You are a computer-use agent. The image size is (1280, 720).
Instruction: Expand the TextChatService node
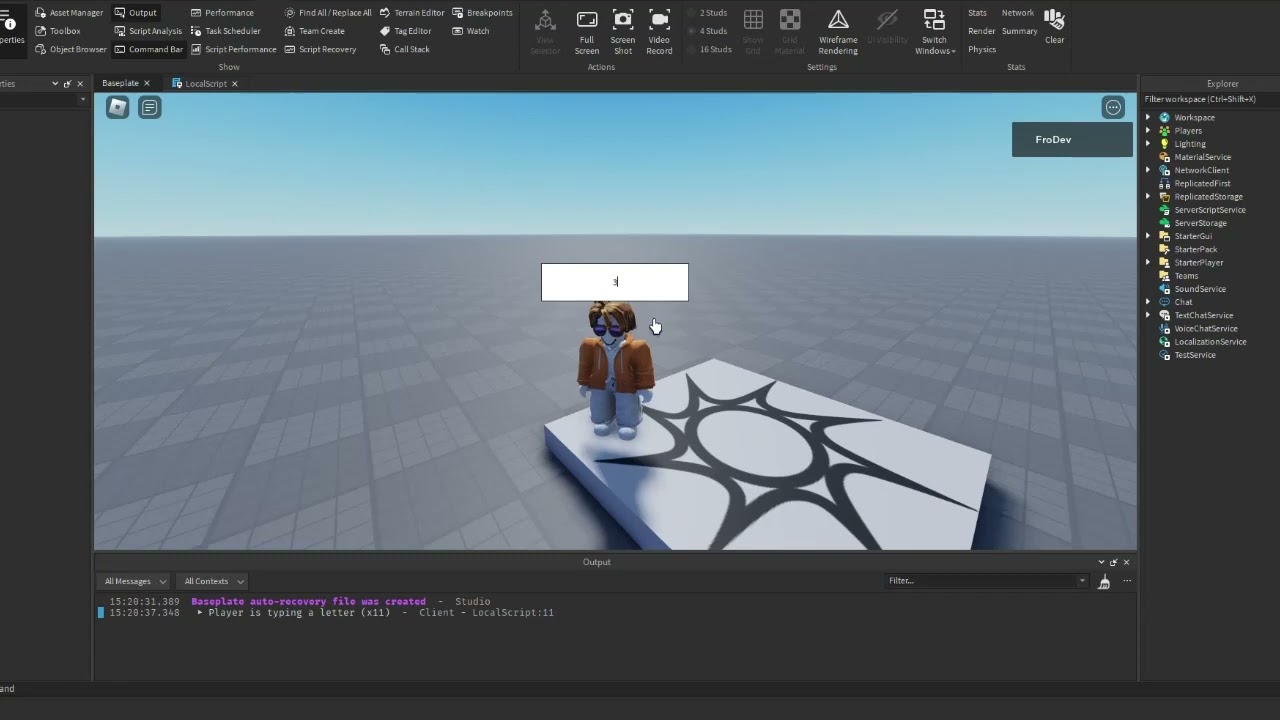pyautogui.click(x=1148, y=315)
